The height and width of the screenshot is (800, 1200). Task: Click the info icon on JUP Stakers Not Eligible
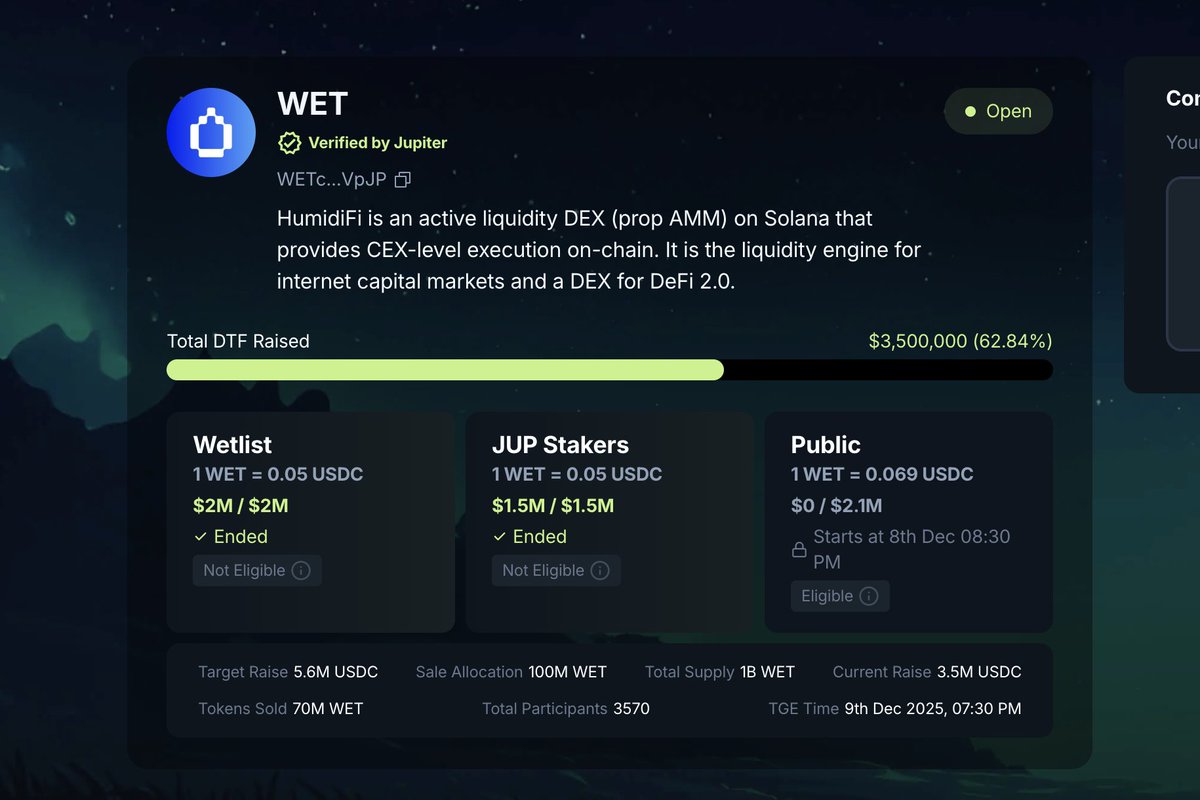(x=600, y=571)
